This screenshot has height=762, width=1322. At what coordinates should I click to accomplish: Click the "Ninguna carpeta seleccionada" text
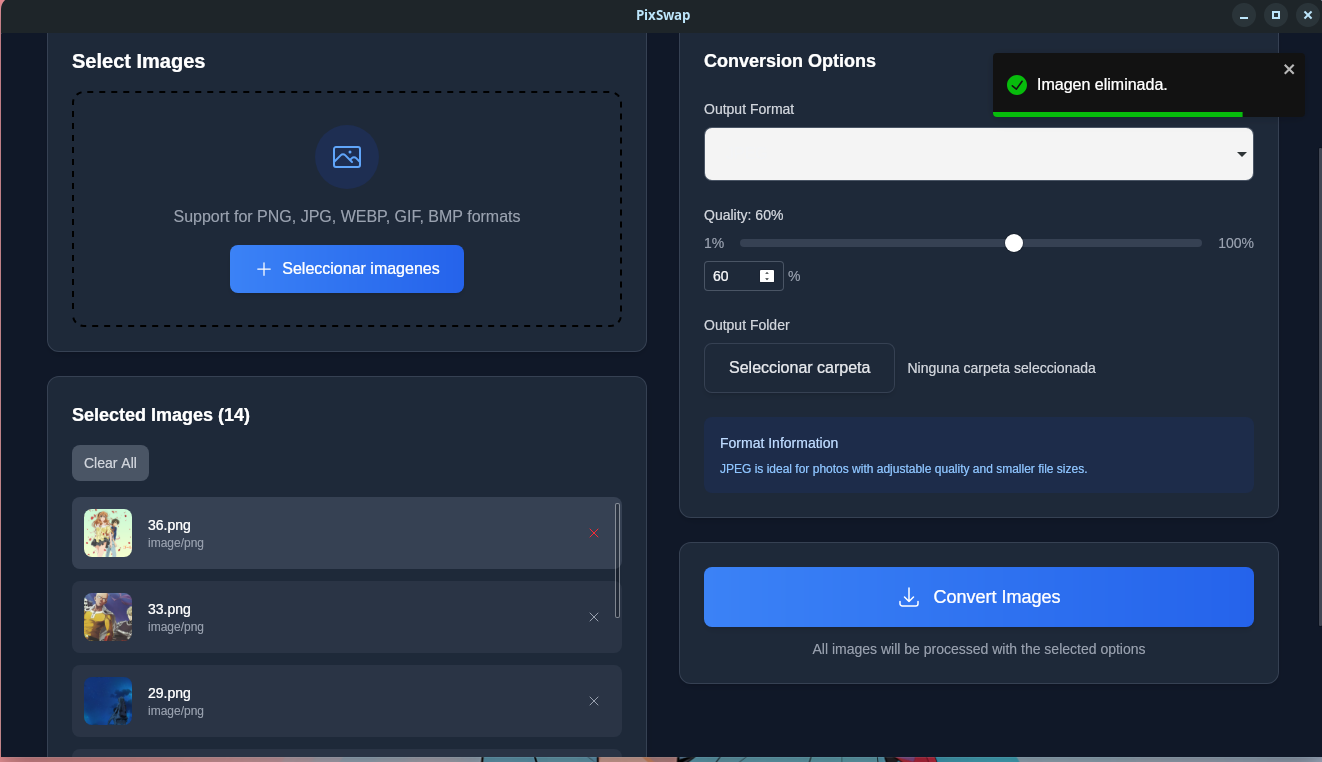tap(1001, 368)
